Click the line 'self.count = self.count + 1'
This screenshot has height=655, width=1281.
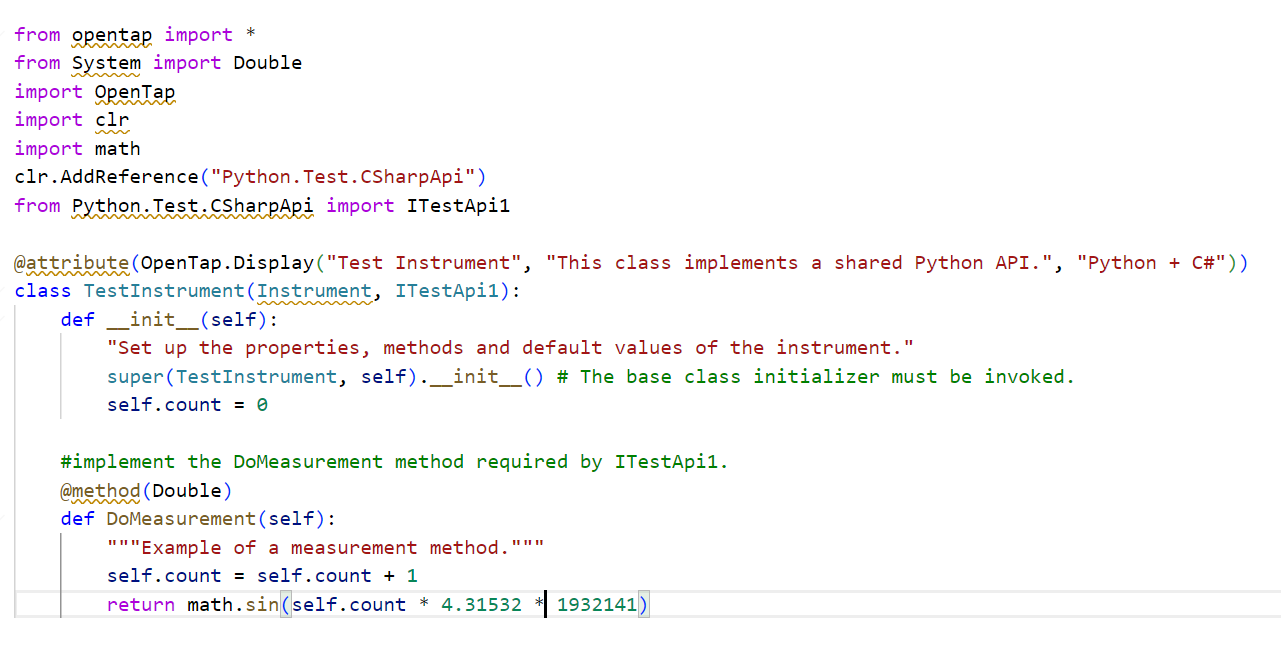tap(263, 576)
